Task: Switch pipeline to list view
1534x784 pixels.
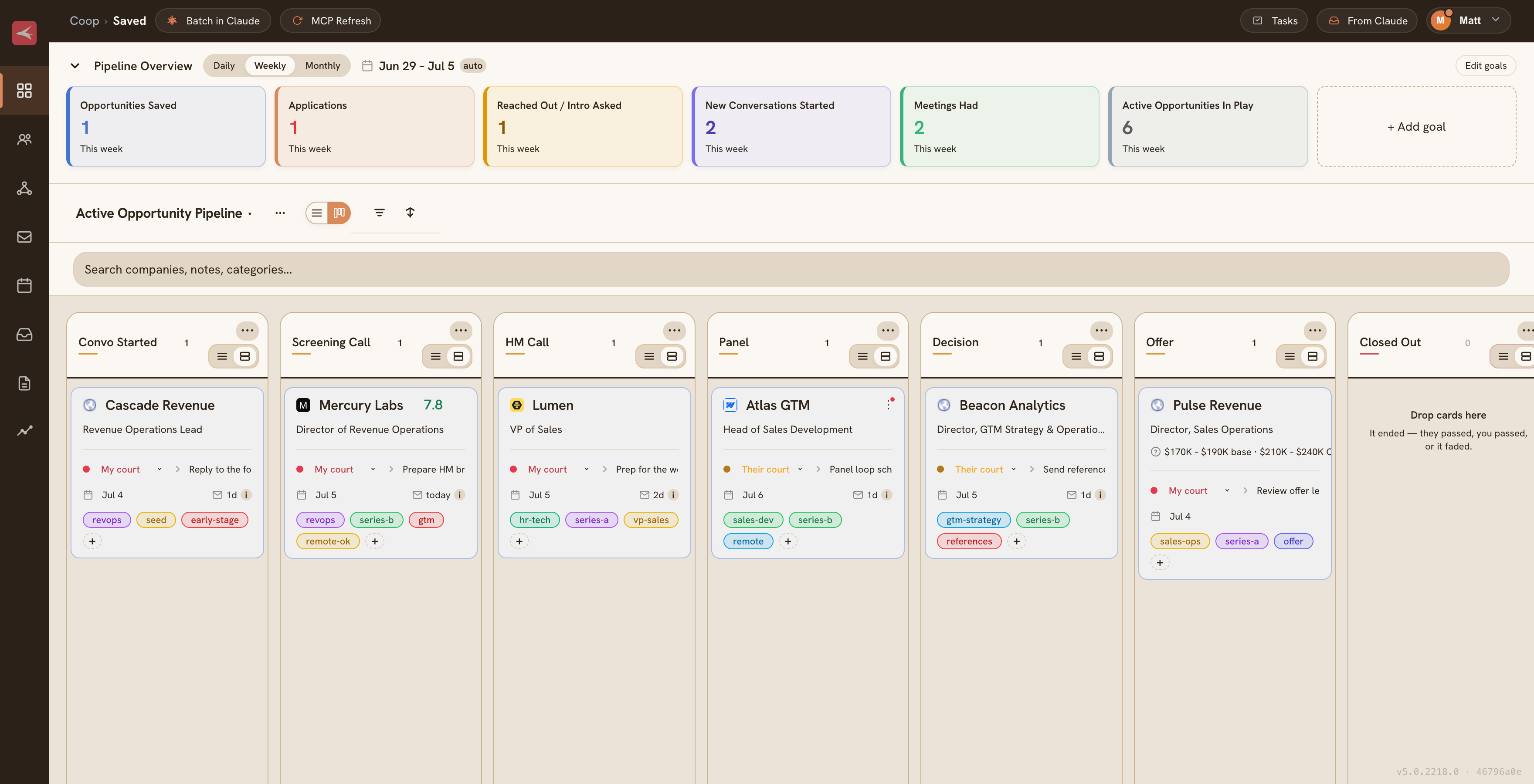Action: click(317, 213)
